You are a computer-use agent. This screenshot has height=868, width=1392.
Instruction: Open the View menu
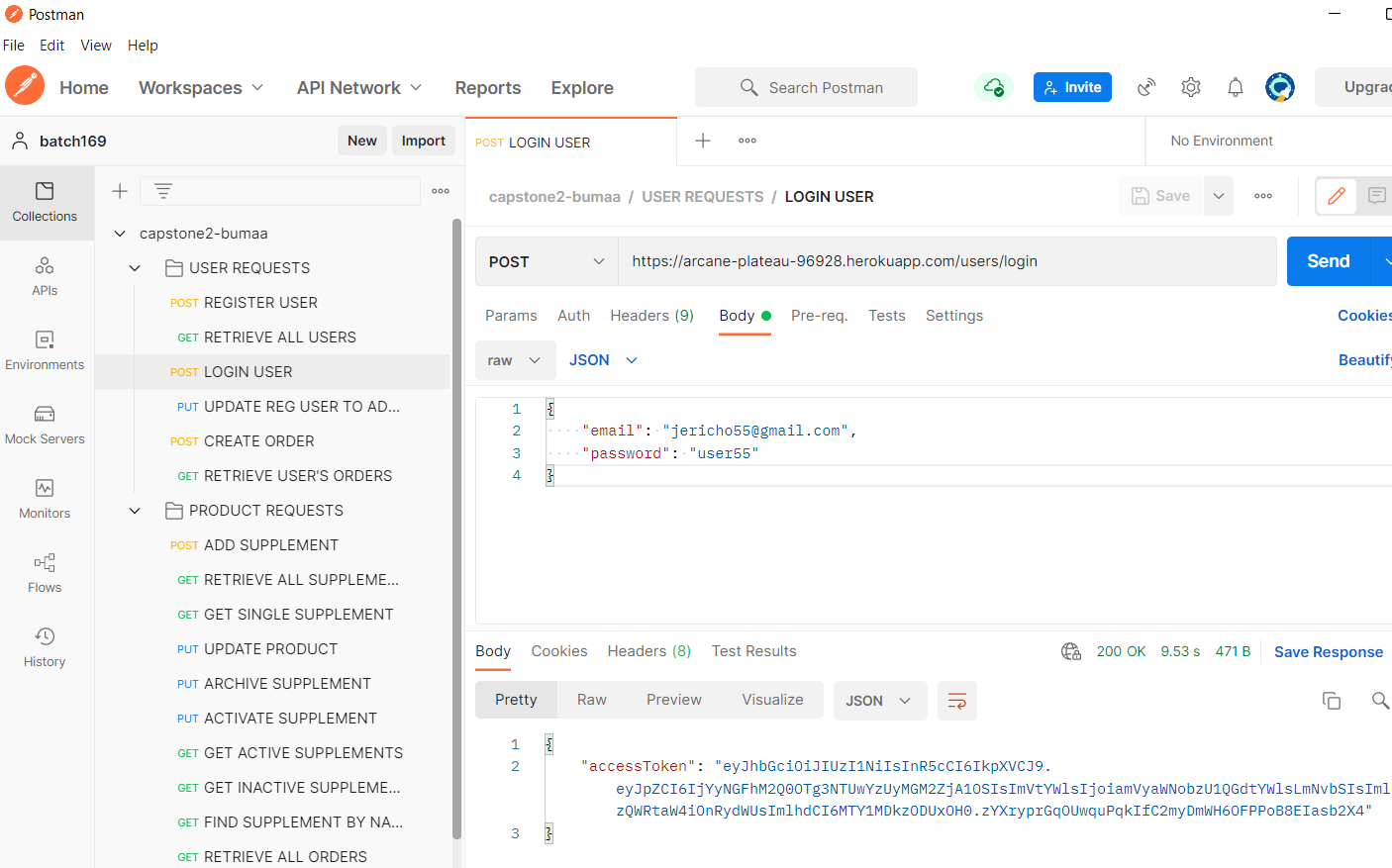click(x=96, y=46)
